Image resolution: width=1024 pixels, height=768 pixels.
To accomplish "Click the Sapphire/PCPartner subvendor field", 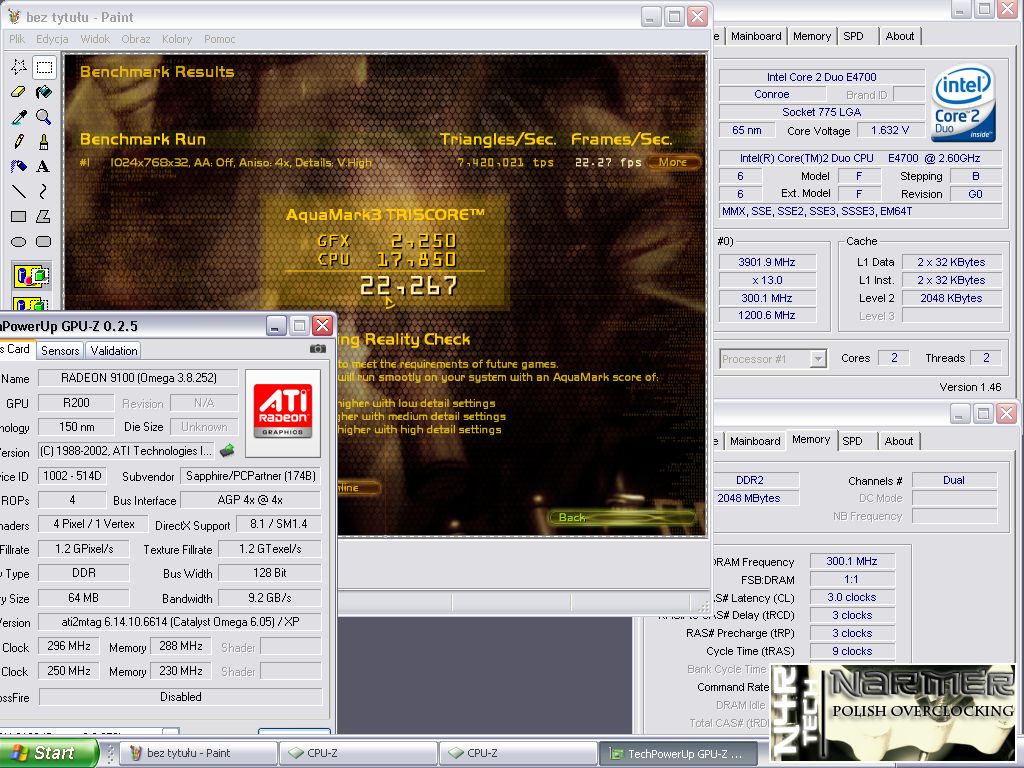I will click(251, 476).
